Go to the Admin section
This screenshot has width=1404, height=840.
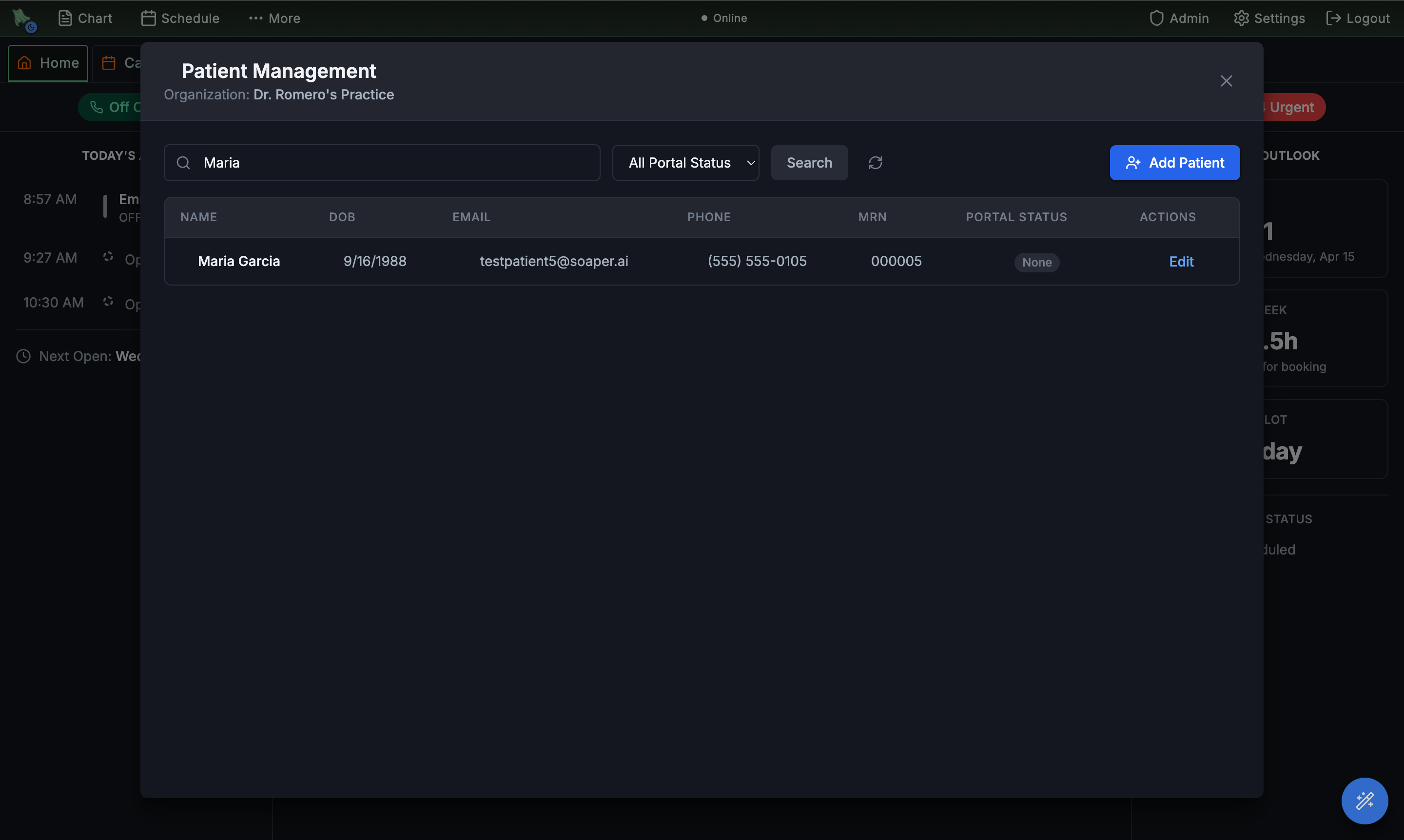(1179, 18)
